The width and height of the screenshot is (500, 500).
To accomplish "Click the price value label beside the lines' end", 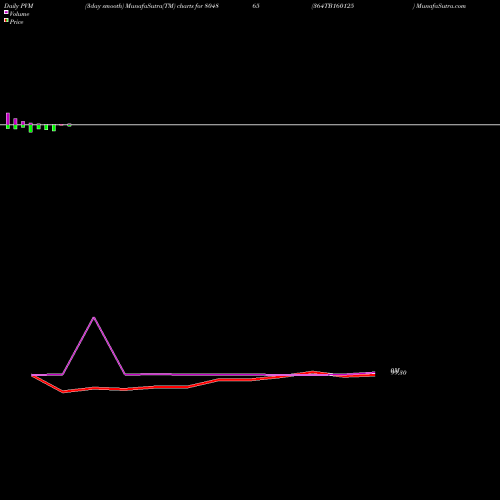I will click(x=398, y=372).
